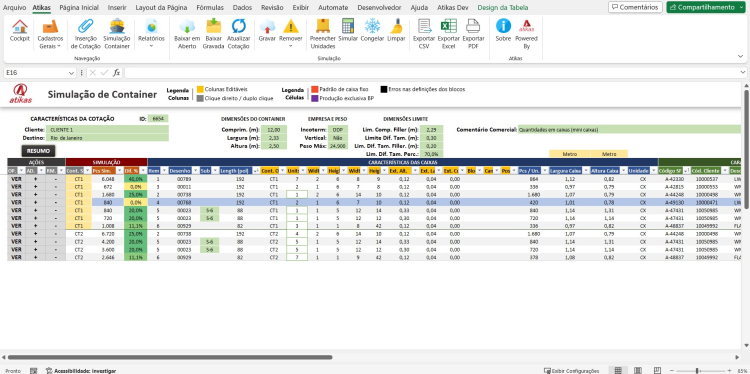Click Atualizar Cotação refresh icon
750x374 pixels.
tap(238, 26)
